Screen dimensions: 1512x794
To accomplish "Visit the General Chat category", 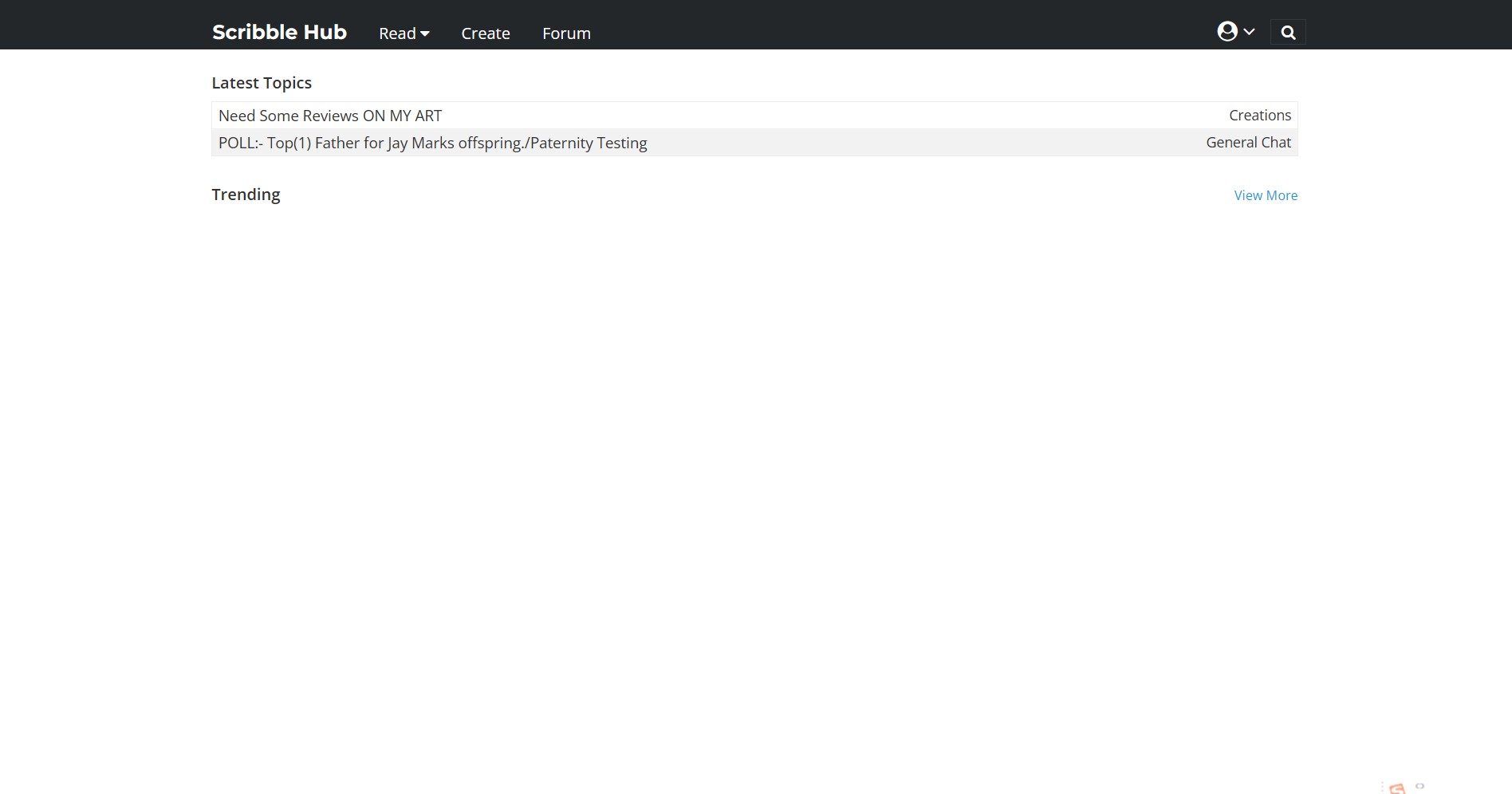I will pyautogui.click(x=1248, y=142).
